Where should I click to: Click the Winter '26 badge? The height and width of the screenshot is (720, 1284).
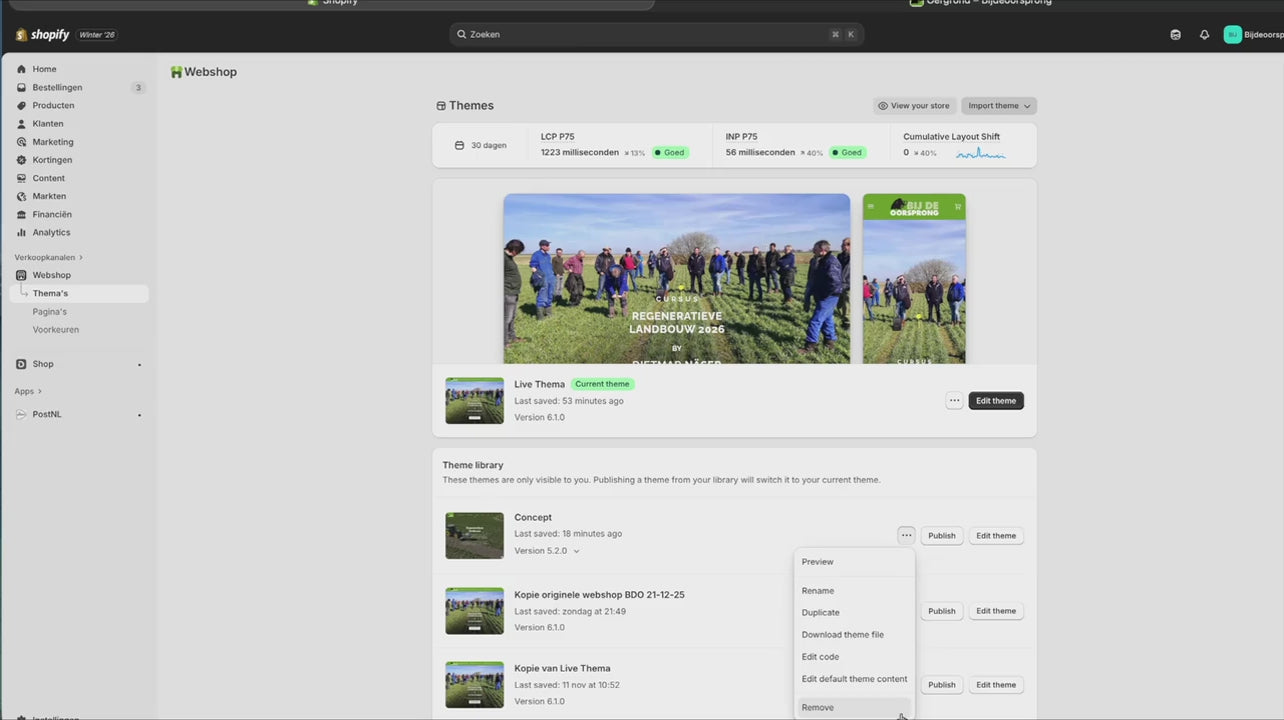click(x=97, y=35)
